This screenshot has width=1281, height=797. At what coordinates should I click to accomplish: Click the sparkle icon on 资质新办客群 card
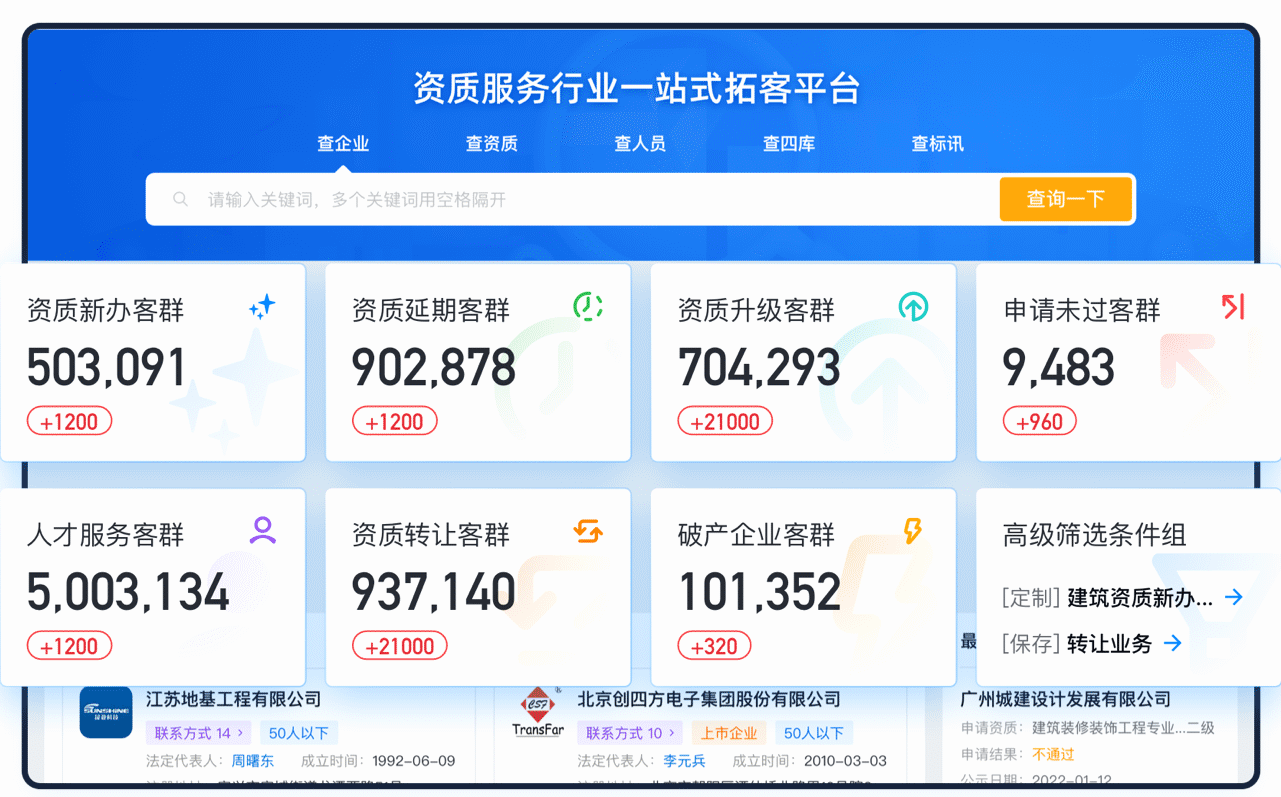coord(262,307)
